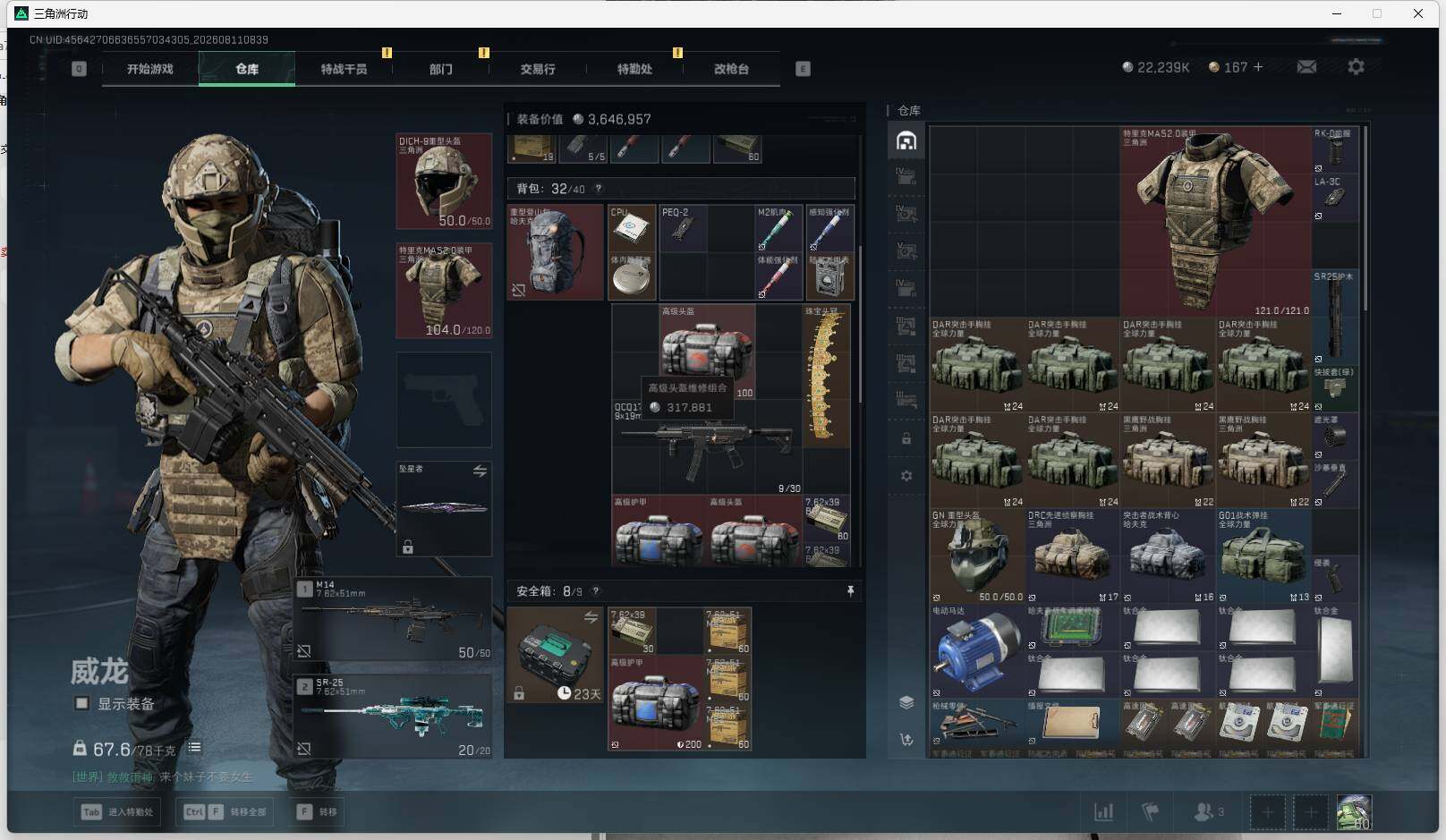Select the 高级头盔 repair kit in backpack

707,352
